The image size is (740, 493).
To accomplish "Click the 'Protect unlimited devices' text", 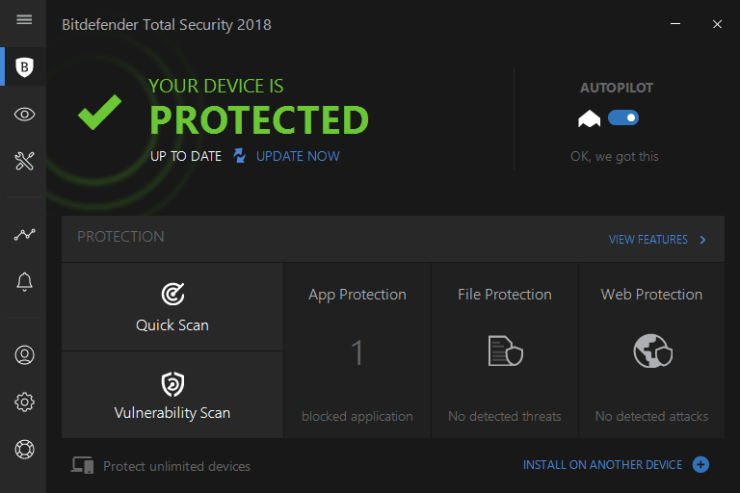I will point(177,466).
